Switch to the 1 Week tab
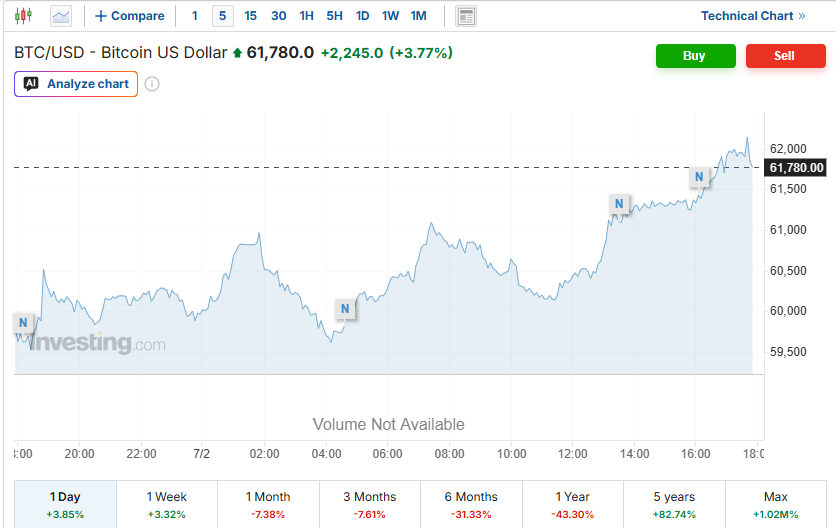This screenshot has height=528, width=836. (167, 505)
